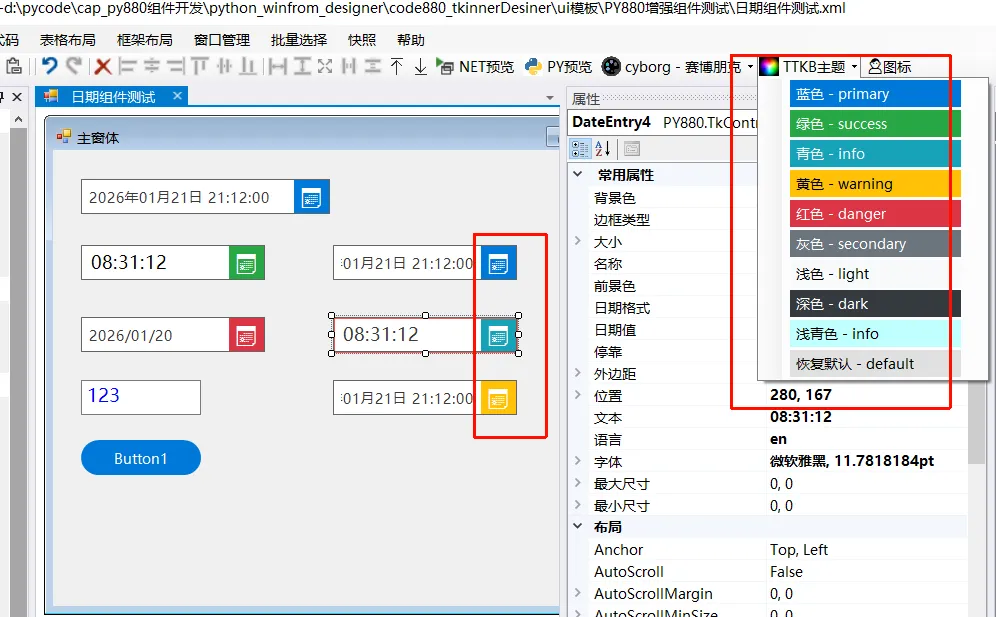Screen dimensions: 996x617
Task: Select 青色 - info menu entry
Action: (x=875, y=154)
